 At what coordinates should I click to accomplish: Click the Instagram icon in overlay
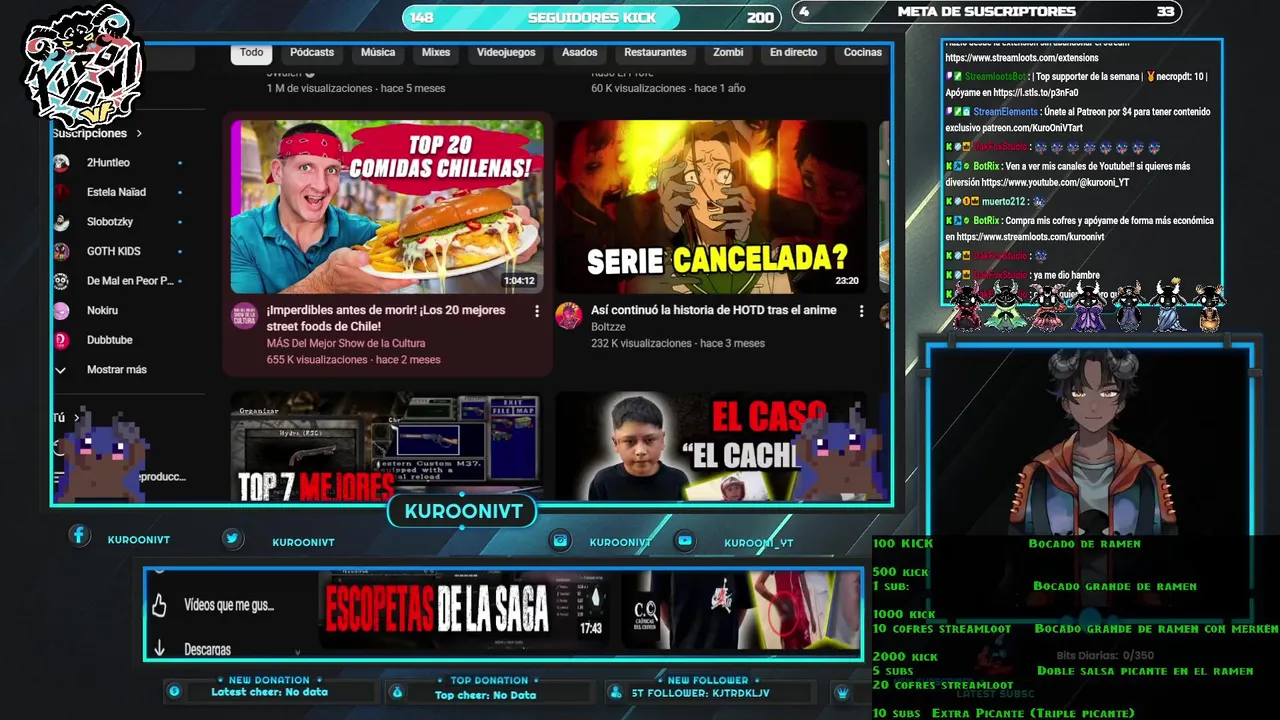pos(561,540)
